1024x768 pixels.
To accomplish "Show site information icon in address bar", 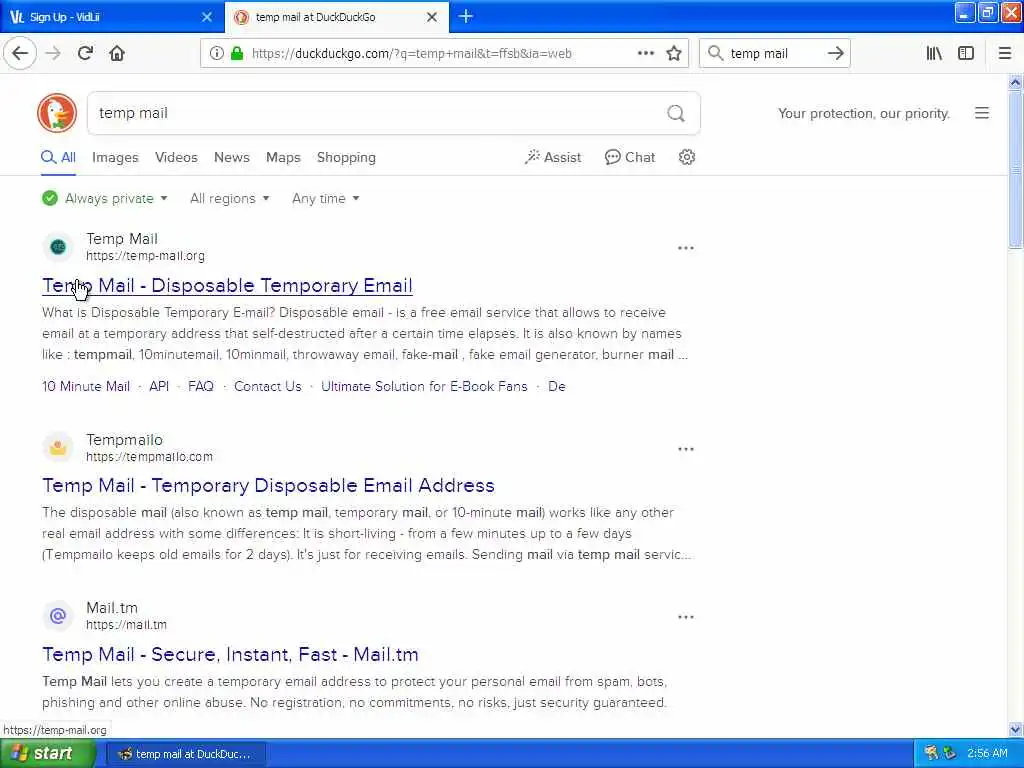I will [x=216, y=54].
